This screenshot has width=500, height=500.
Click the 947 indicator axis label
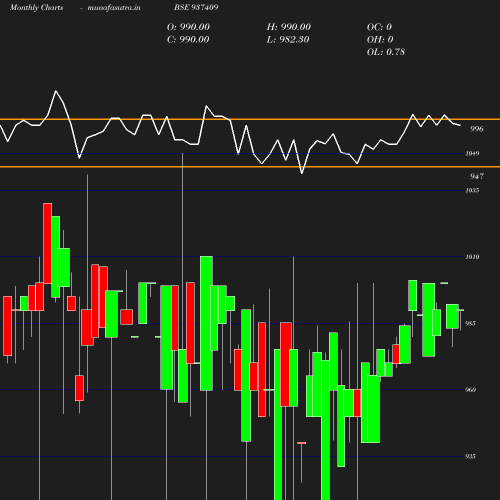(477, 176)
